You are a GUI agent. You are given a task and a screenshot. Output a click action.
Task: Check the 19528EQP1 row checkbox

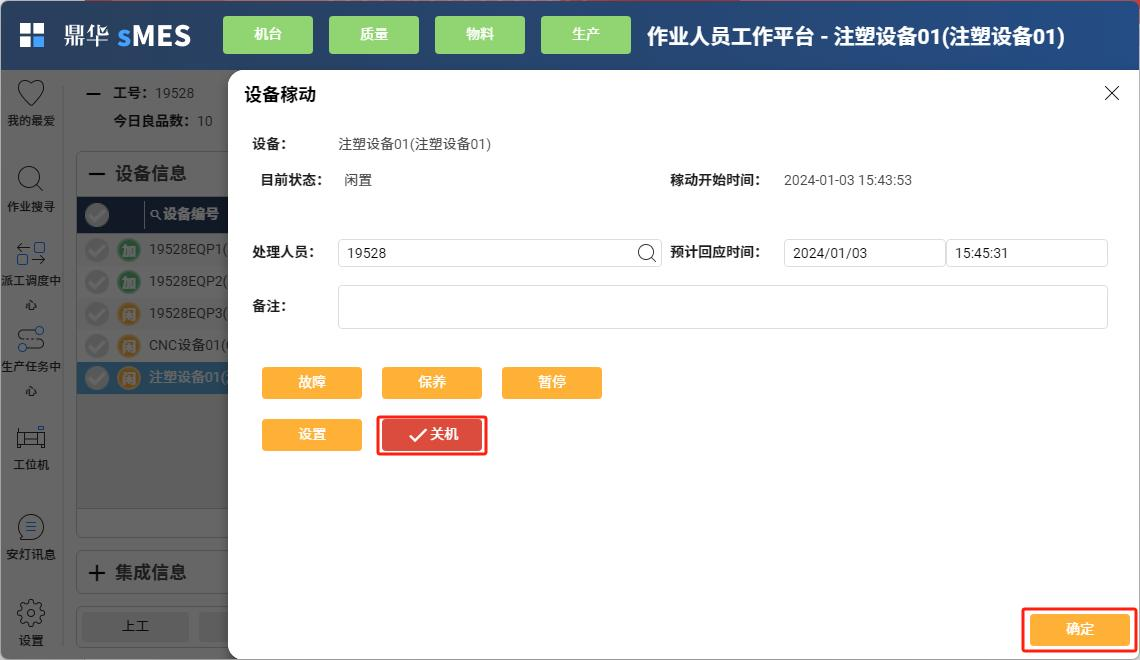tap(97, 250)
